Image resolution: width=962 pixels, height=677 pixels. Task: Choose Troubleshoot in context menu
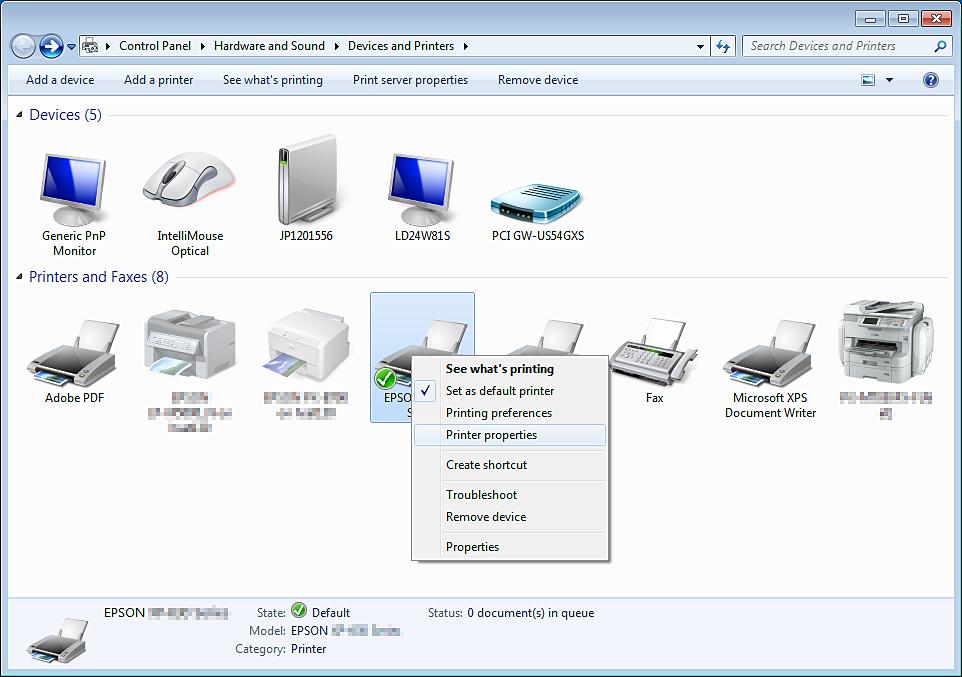pos(510,495)
